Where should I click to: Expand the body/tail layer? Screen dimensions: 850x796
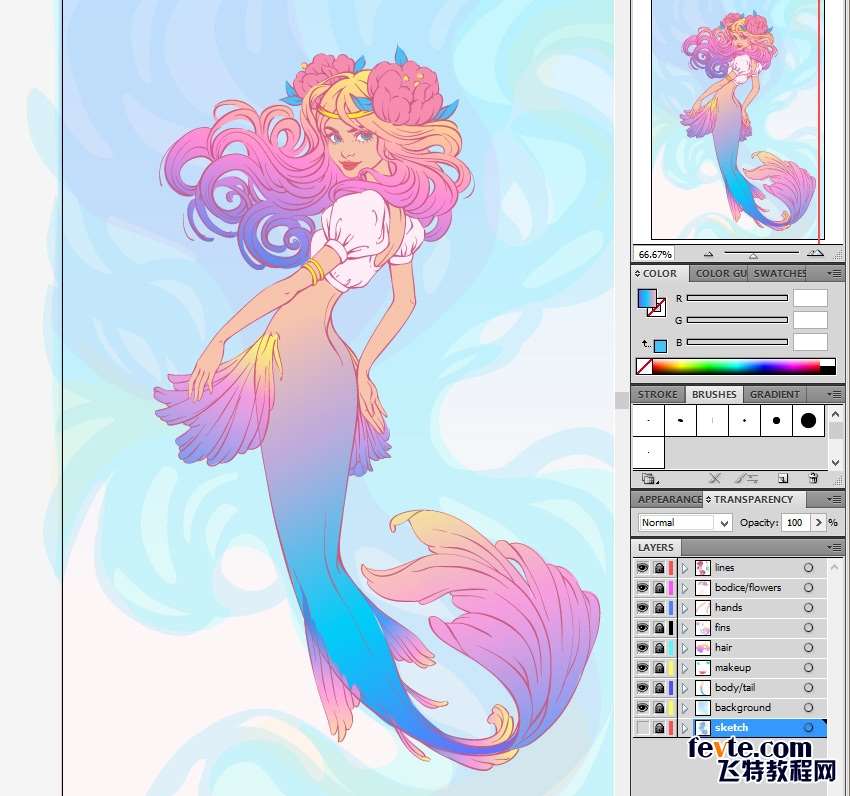click(x=685, y=688)
